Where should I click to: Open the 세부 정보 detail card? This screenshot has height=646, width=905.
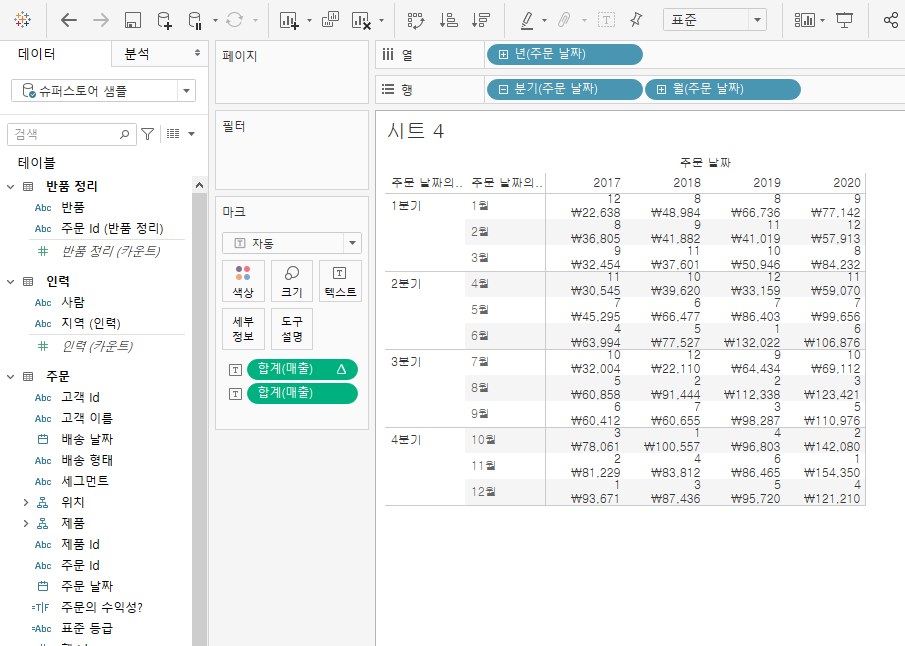point(243,329)
